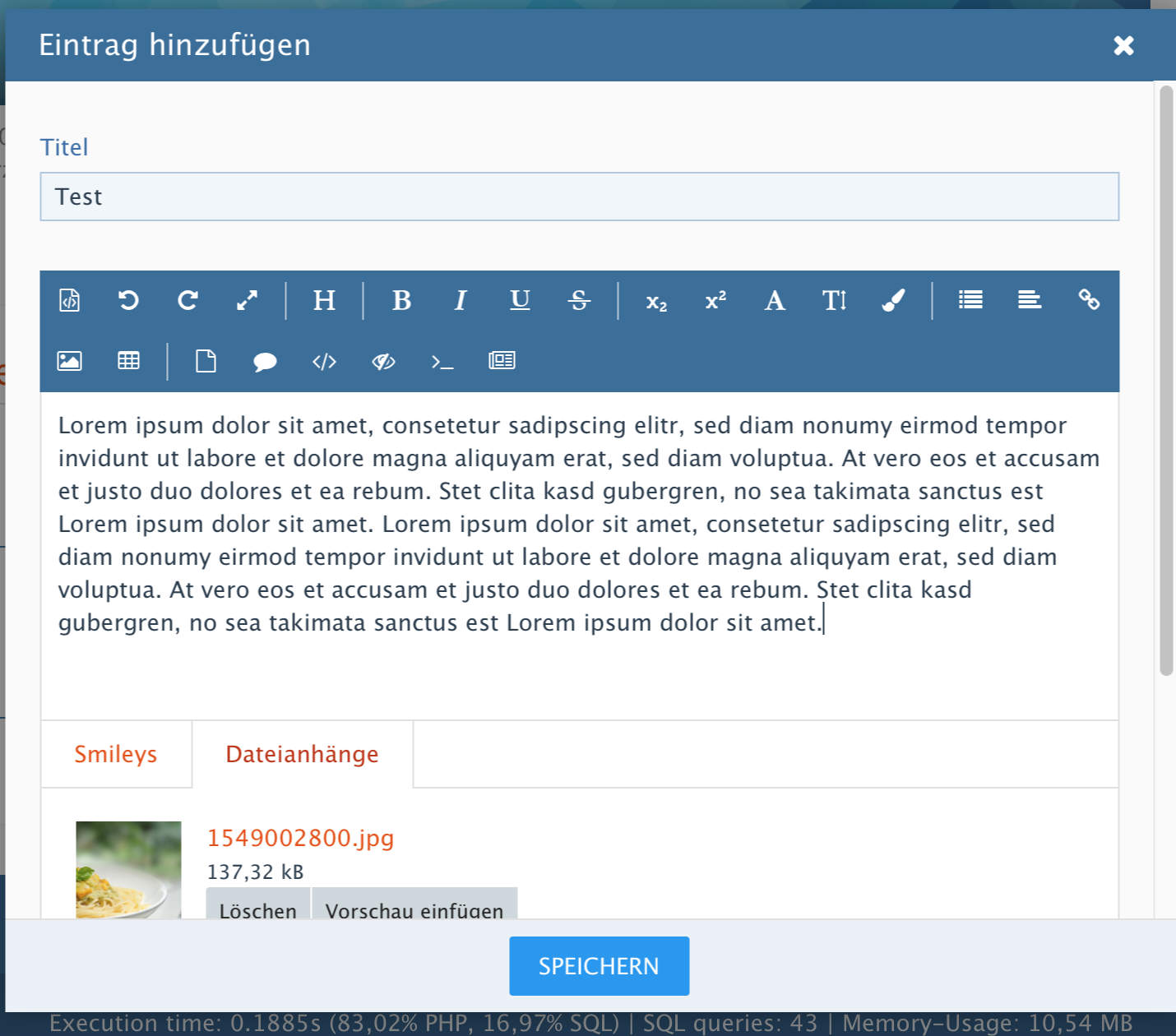This screenshot has height=1036, width=1176.
Task: Toggle fullscreen editor mode
Action: click(x=247, y=300)
